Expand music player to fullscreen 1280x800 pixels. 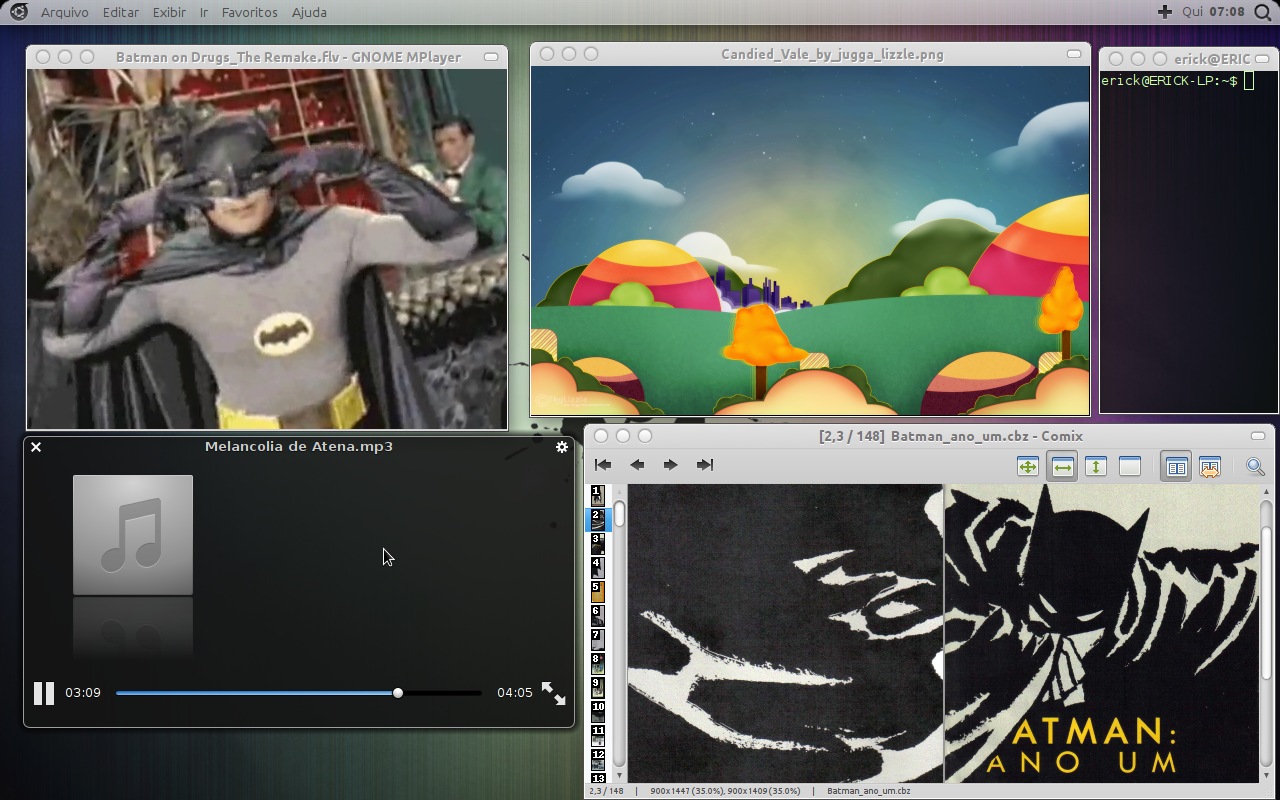pyautogui.click(x=553, y=693)
